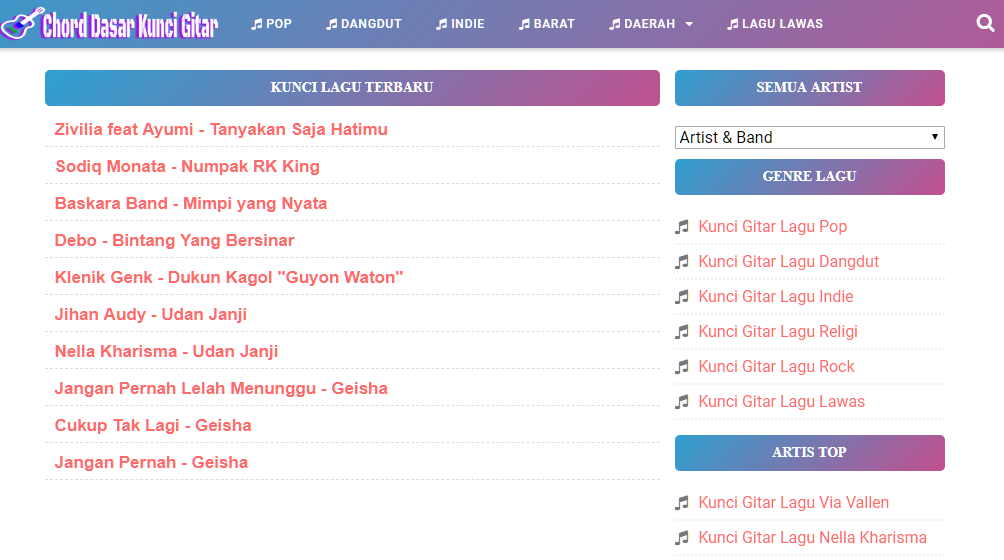The height and width of the screenshot is (560, 1004).
Task: Open Debo - Bintang Yang Bersinar
Action: coord(174,241)
